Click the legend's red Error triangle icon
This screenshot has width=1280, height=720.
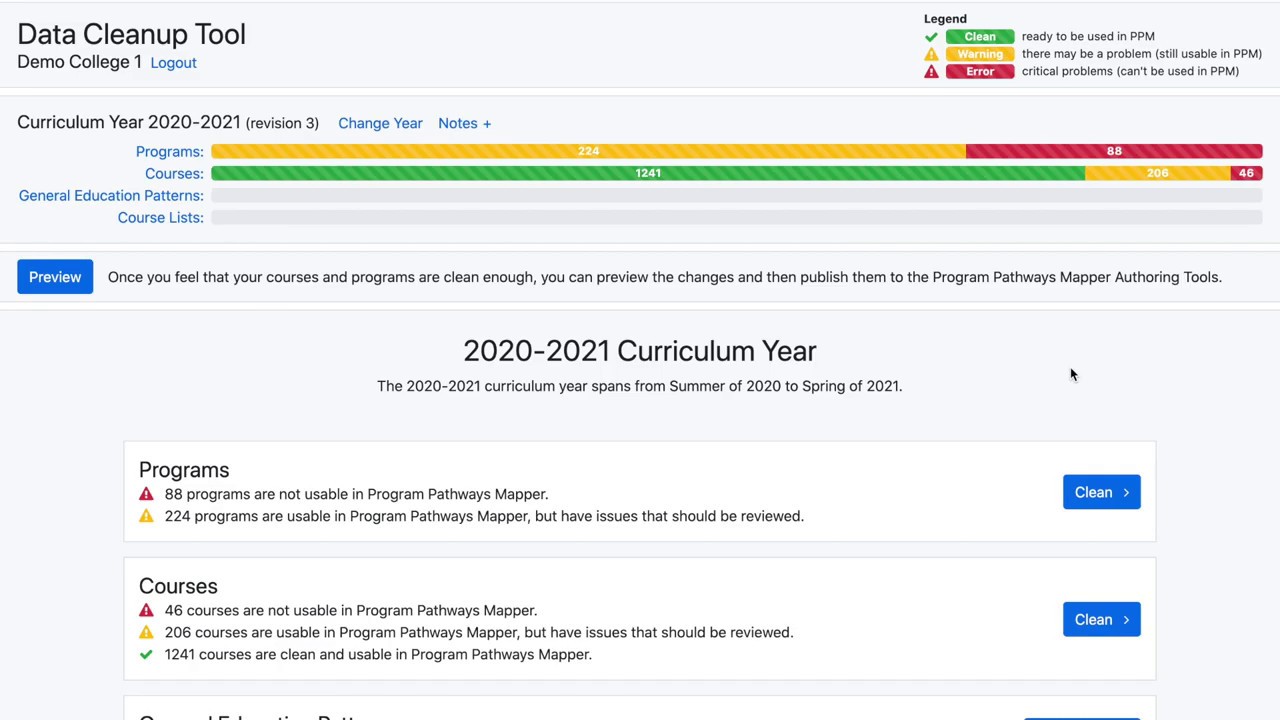pyautogui.click(x=931, y=71)
